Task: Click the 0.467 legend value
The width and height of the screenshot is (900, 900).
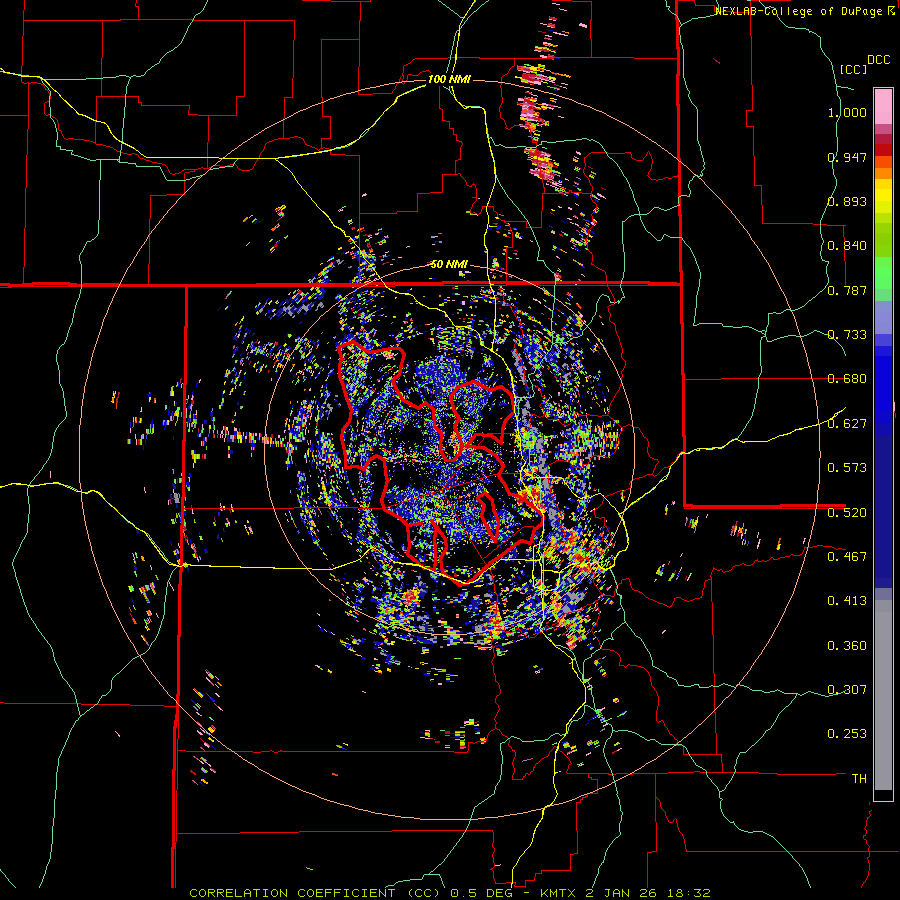Action: (x=847, y=556)
